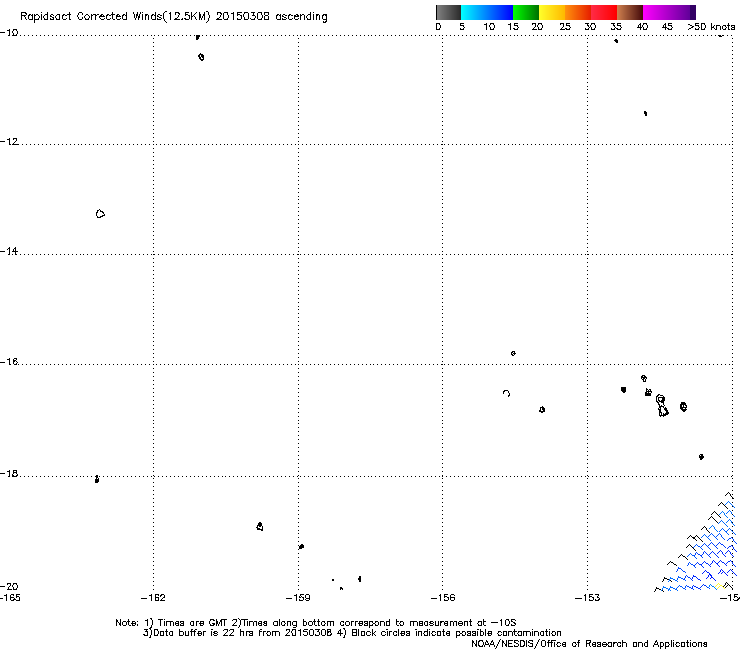This screenshot has width=740, height=650.
Task: Click the 'NOAA/NESDIS/Office of Research and Applications' credit
Action: (589, 644)
